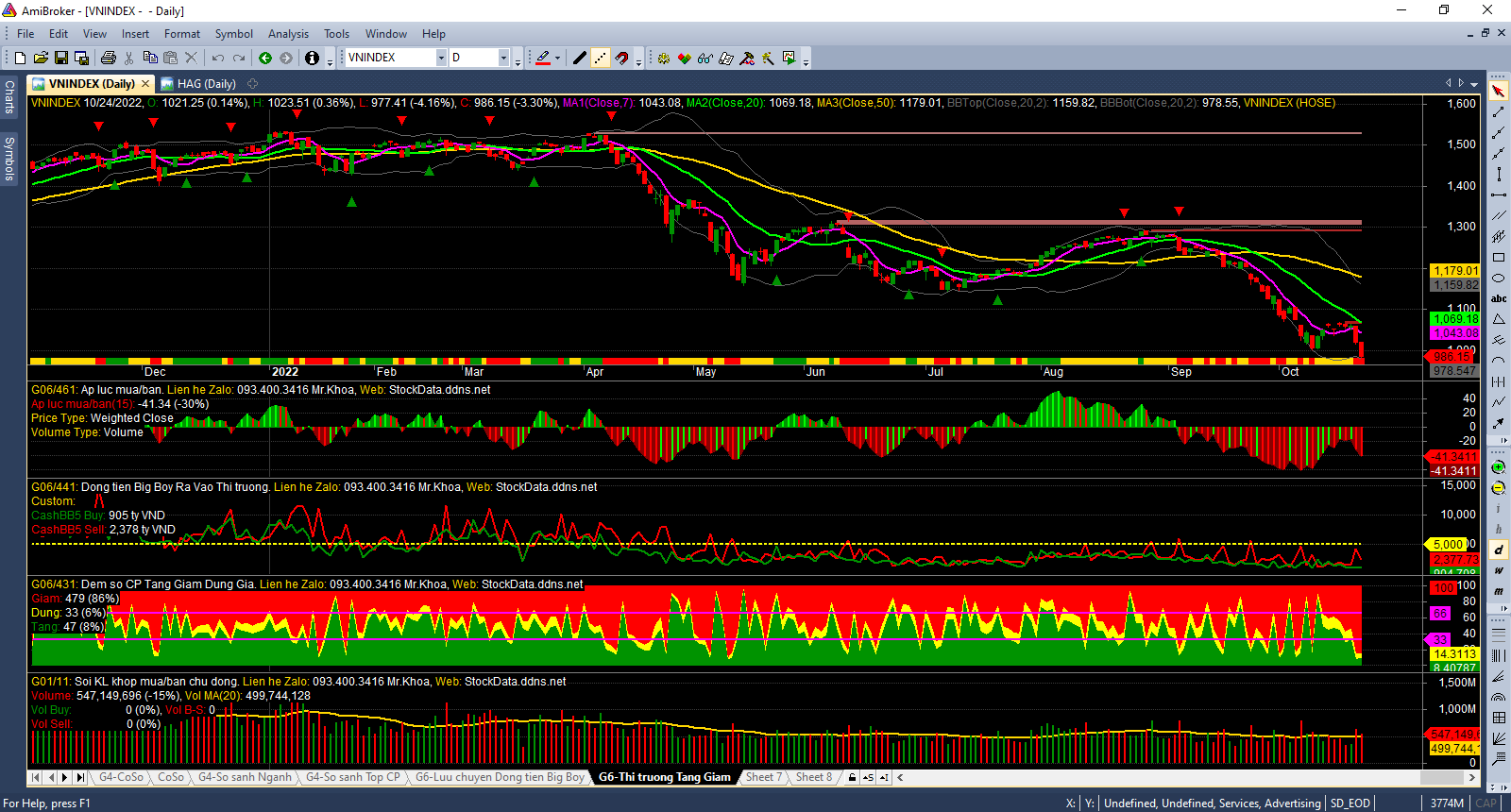
Task: Toggle the chart sheet lock icon
Action: pyautogui.click(x=852, y=777)
